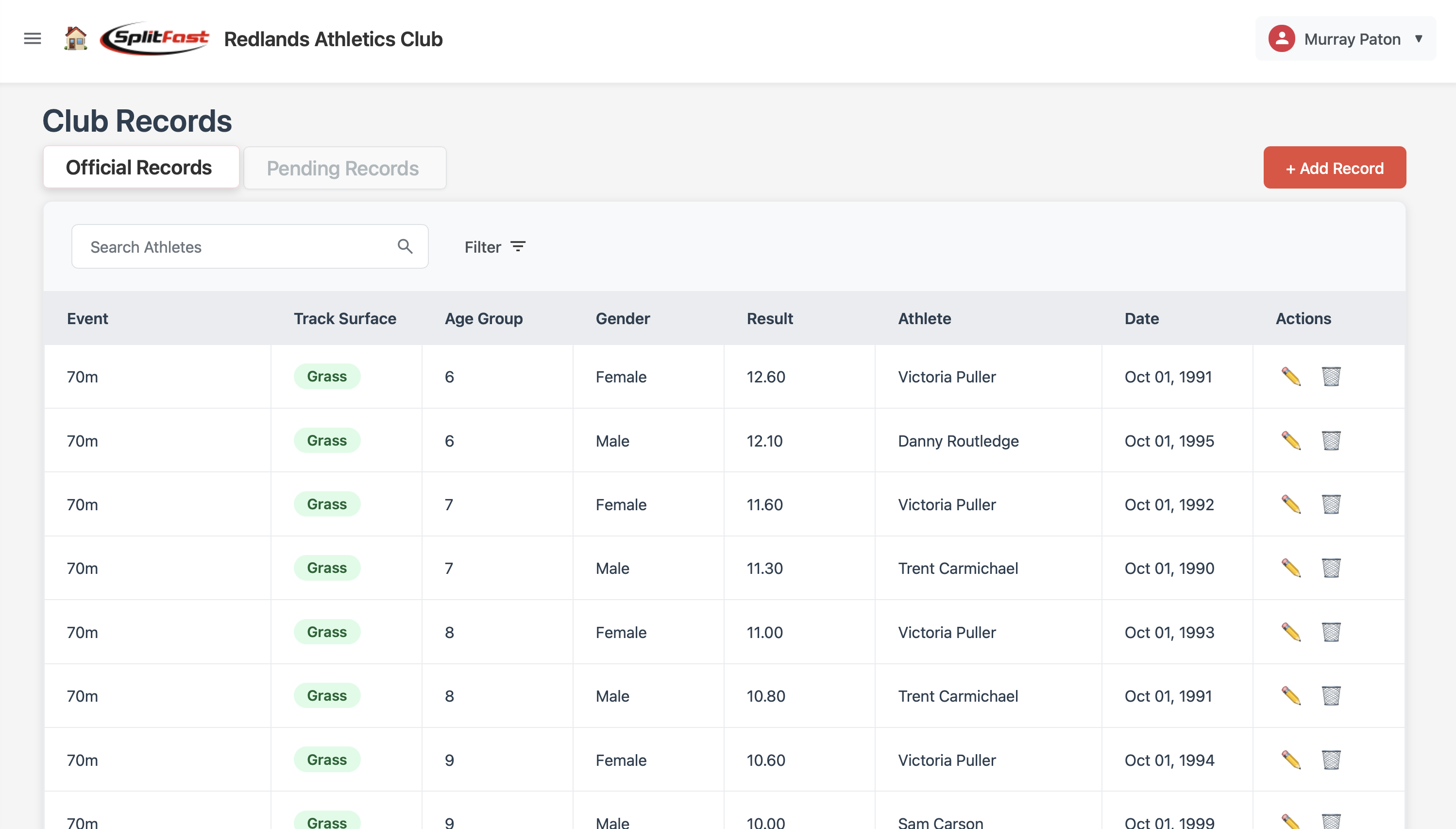Click the magnifying glass search icon
This screenshot has height=829, width=1456.
point(405,246)
